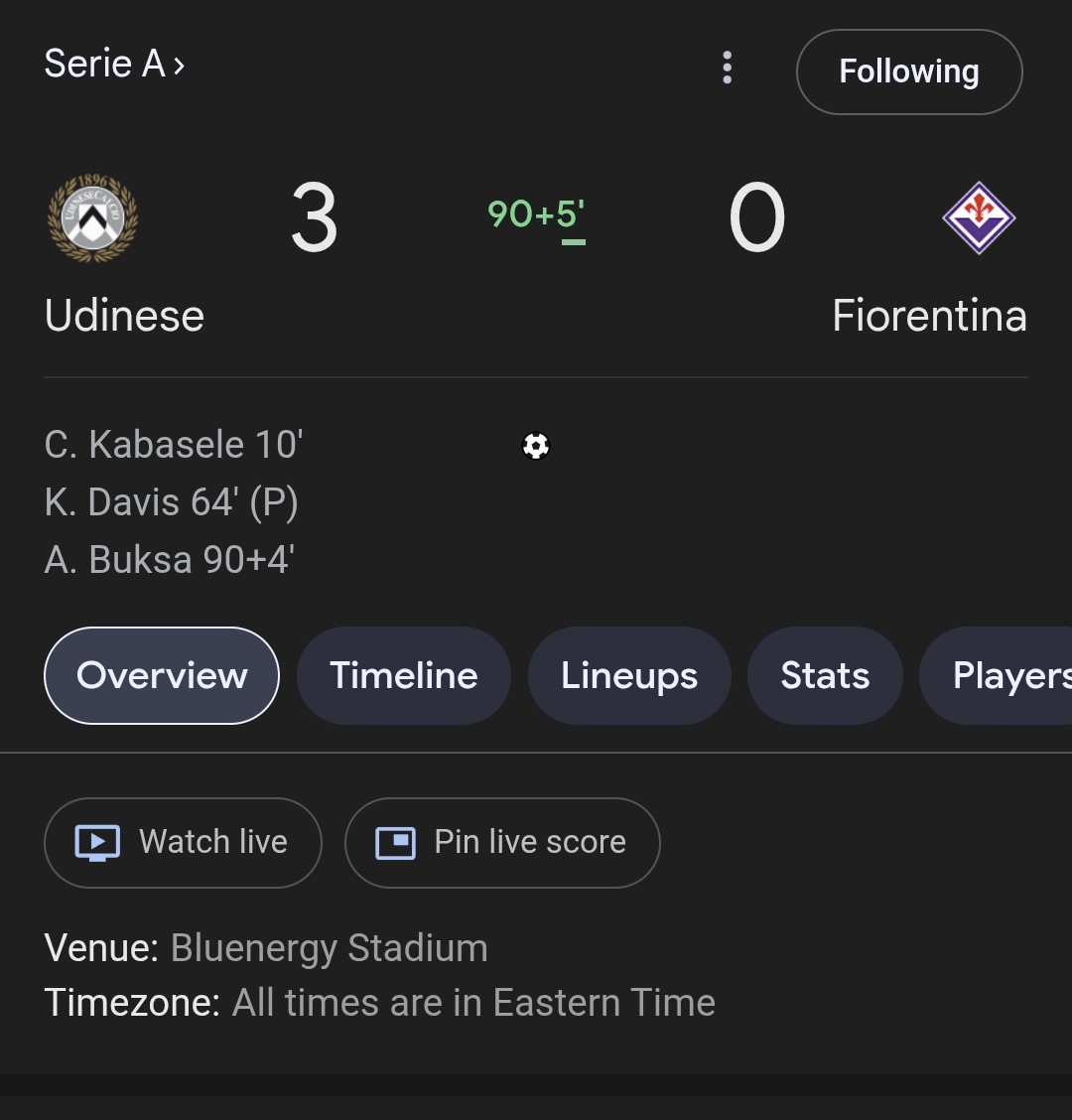Screen dimensions: 1072x1120
Task: Click the soccer ball goal icon
Action: click(536, 446)
